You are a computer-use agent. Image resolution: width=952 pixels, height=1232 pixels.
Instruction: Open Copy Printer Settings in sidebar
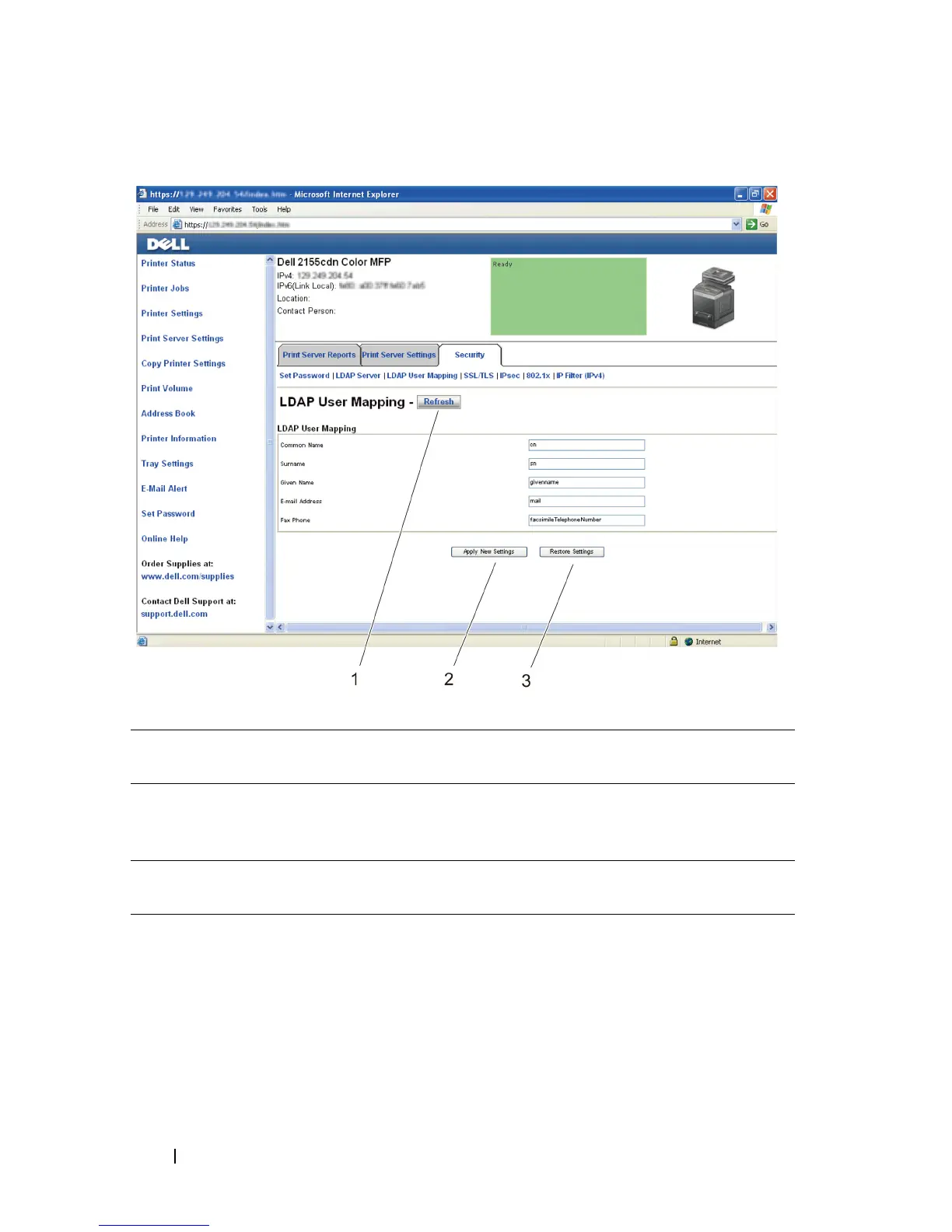click(184, 363)
